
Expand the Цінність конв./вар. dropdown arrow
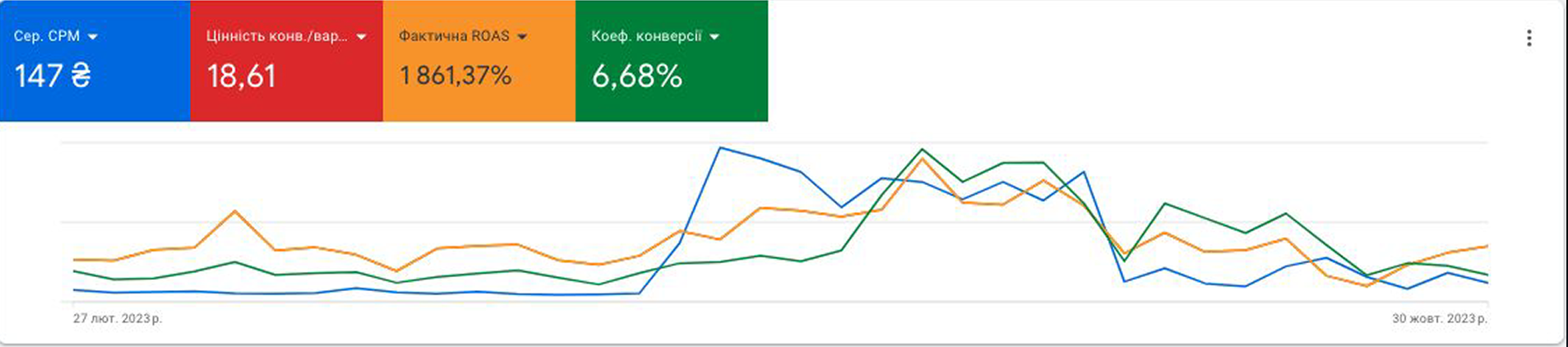[361, 37]
